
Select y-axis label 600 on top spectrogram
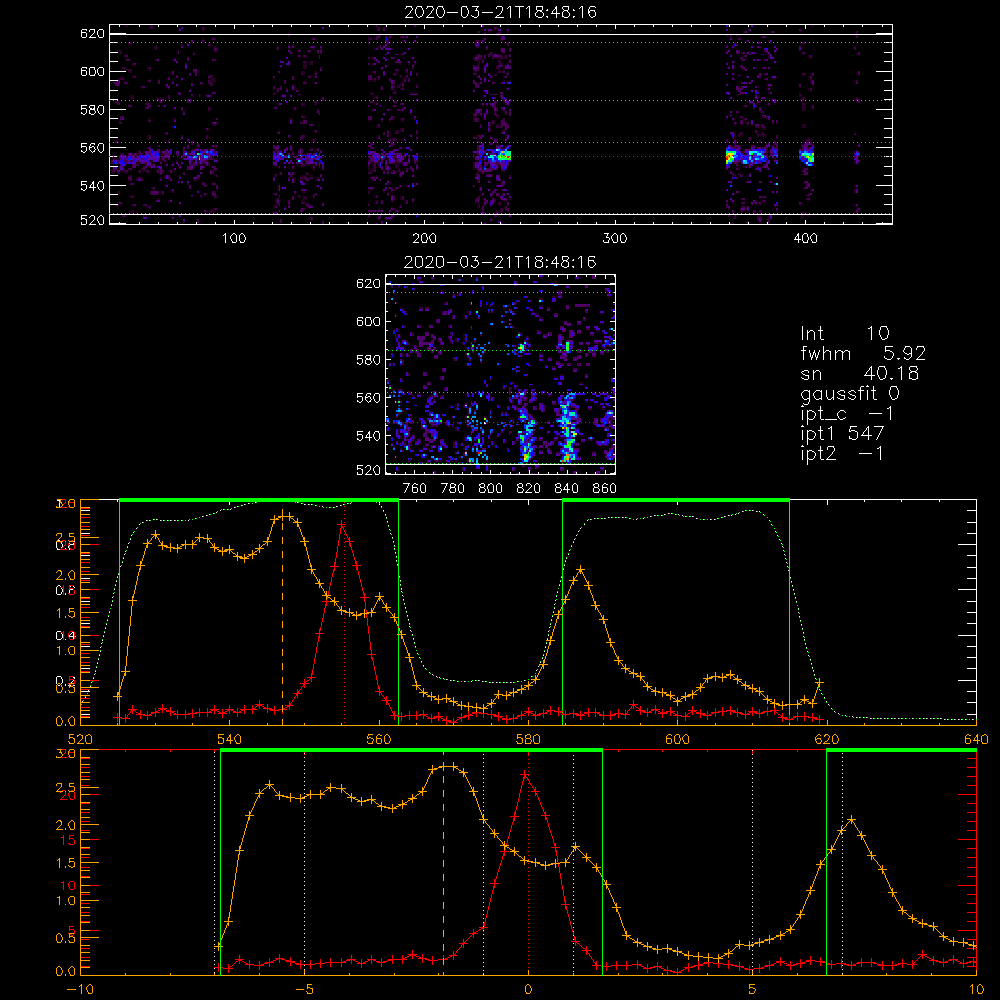pyautogui.click(x=92, y=71)
